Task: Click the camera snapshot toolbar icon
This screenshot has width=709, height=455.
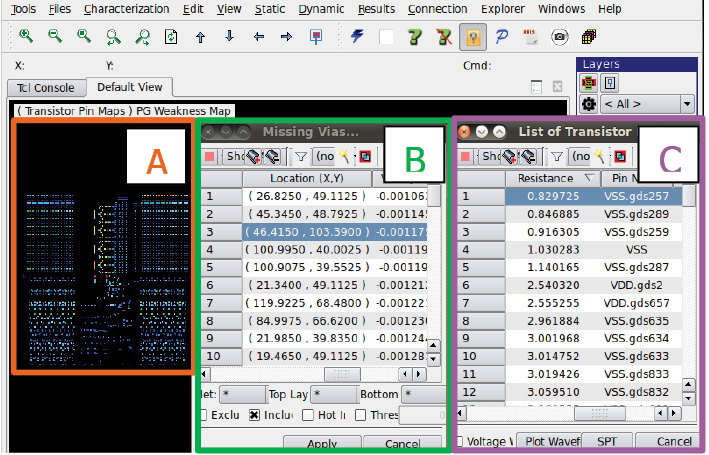Action: click(x=560, y=36)
